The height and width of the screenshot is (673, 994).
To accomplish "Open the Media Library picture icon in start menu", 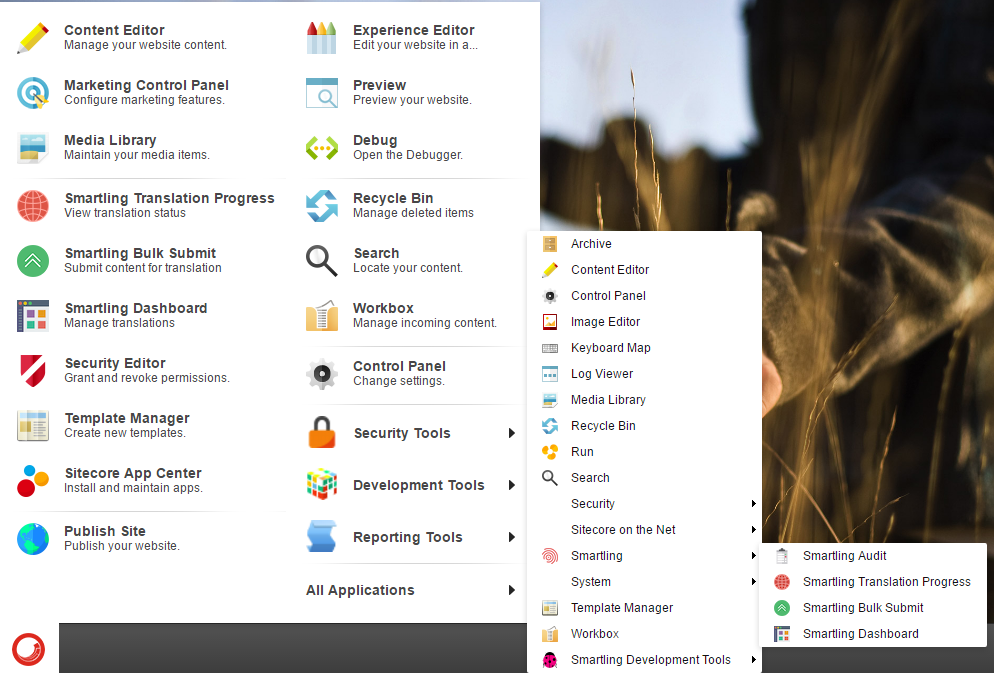I will [33, 148].
